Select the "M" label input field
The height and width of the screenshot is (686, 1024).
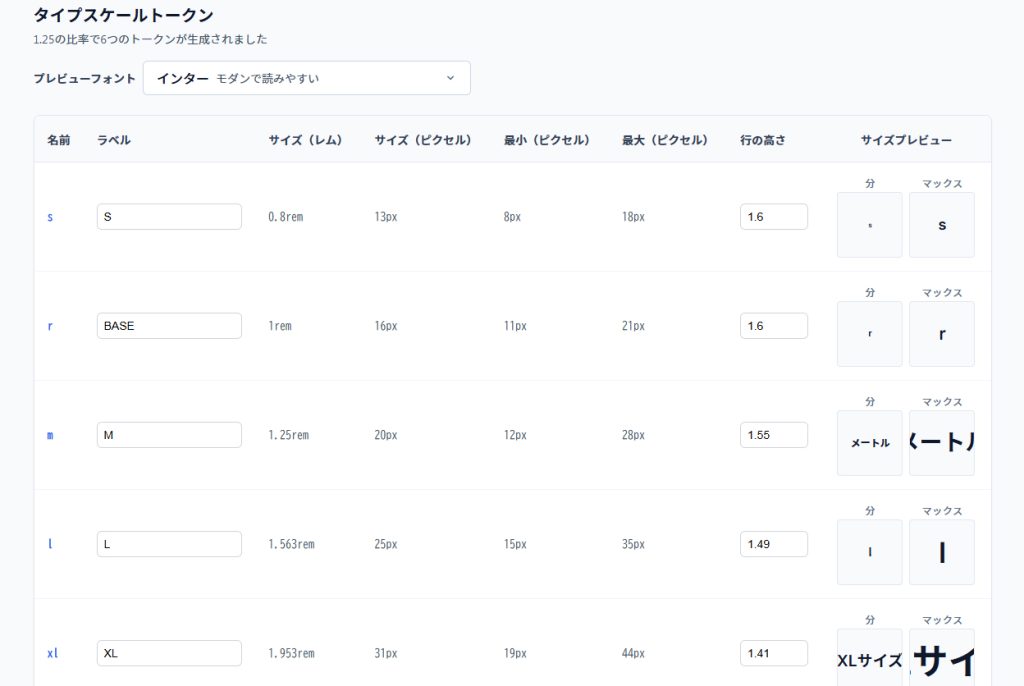point(169,435)
